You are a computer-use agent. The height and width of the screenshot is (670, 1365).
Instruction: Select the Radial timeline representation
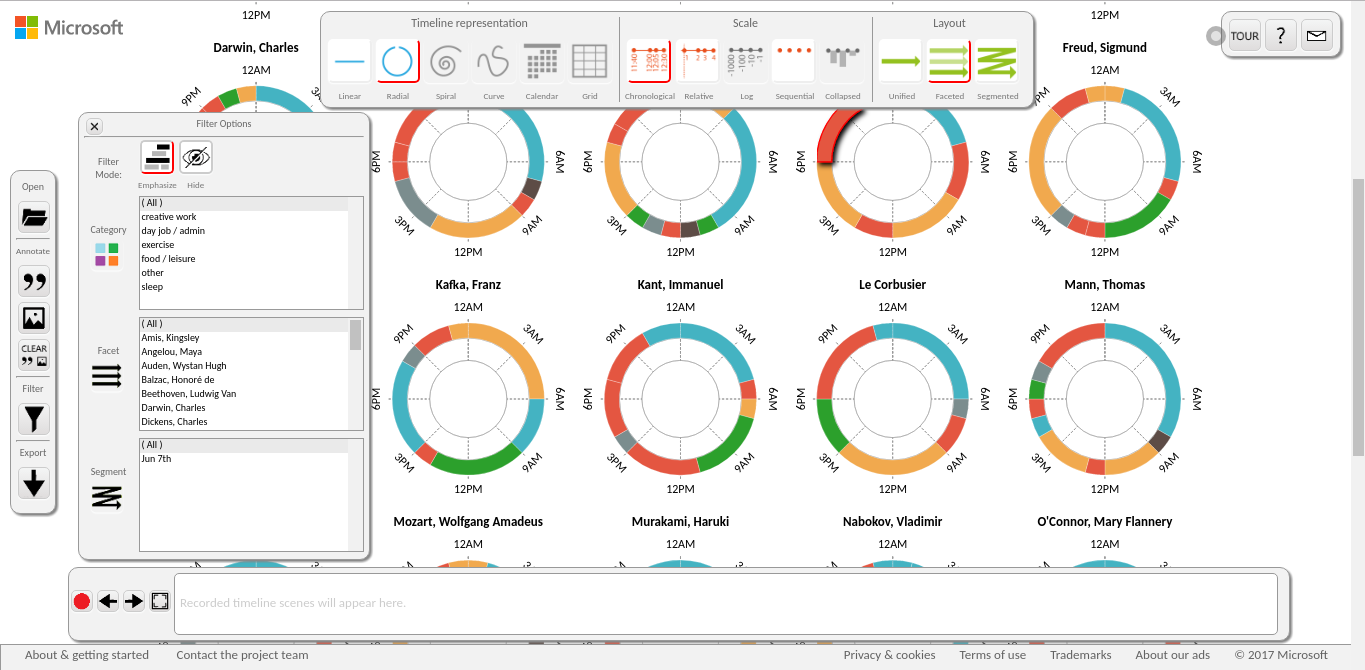coord(397,62)
